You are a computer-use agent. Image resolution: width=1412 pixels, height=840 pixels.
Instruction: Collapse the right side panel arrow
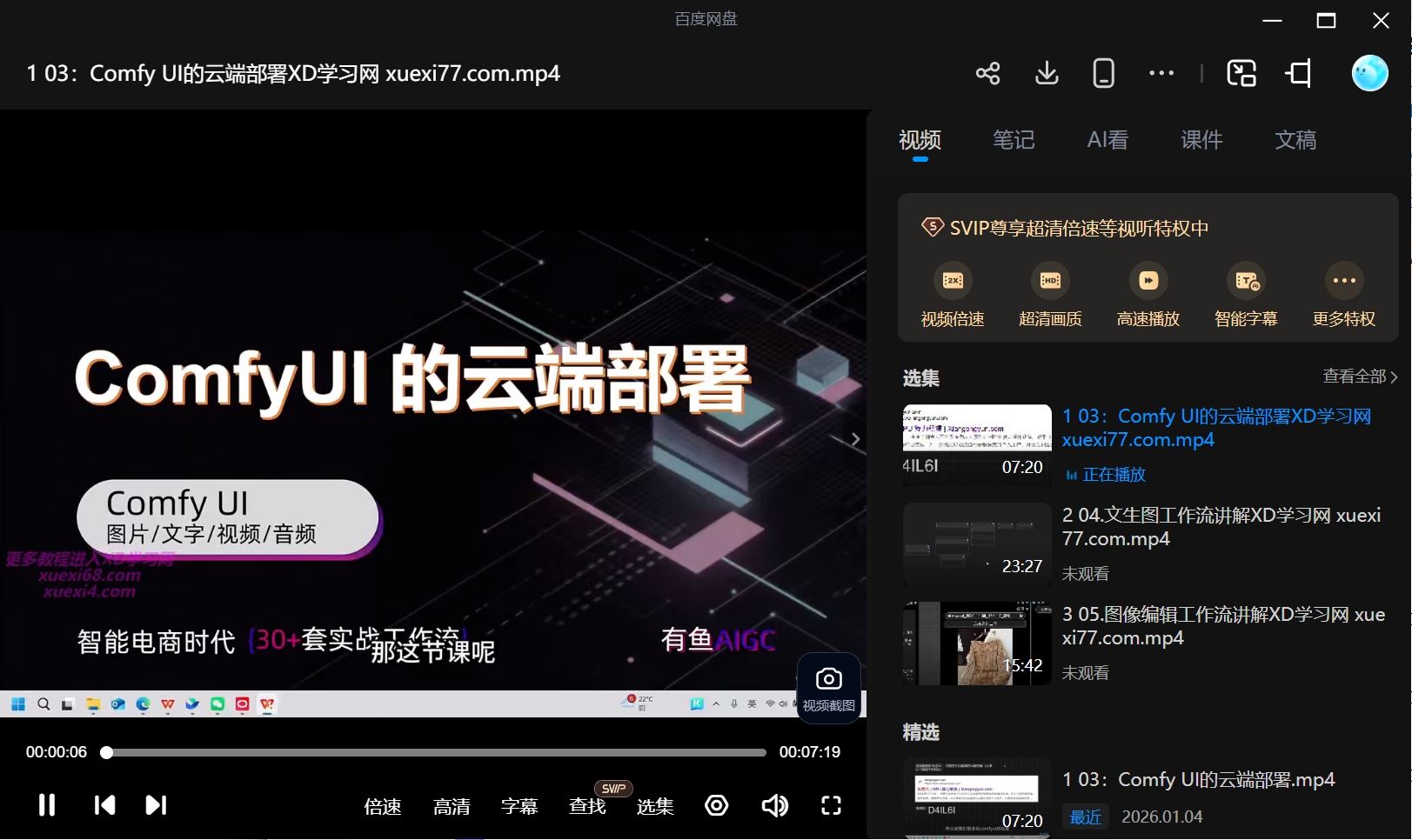coord(855,439)
